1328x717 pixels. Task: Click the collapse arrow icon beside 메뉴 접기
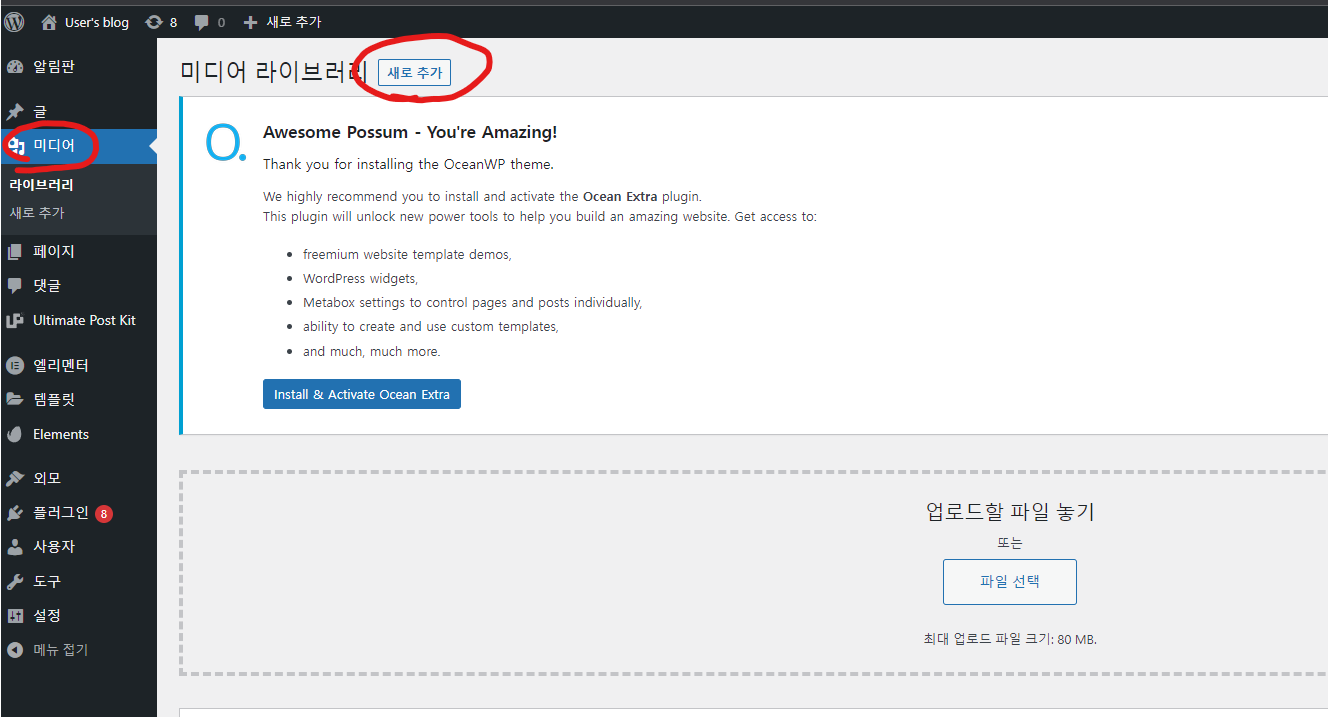click(x=15, y=650)
